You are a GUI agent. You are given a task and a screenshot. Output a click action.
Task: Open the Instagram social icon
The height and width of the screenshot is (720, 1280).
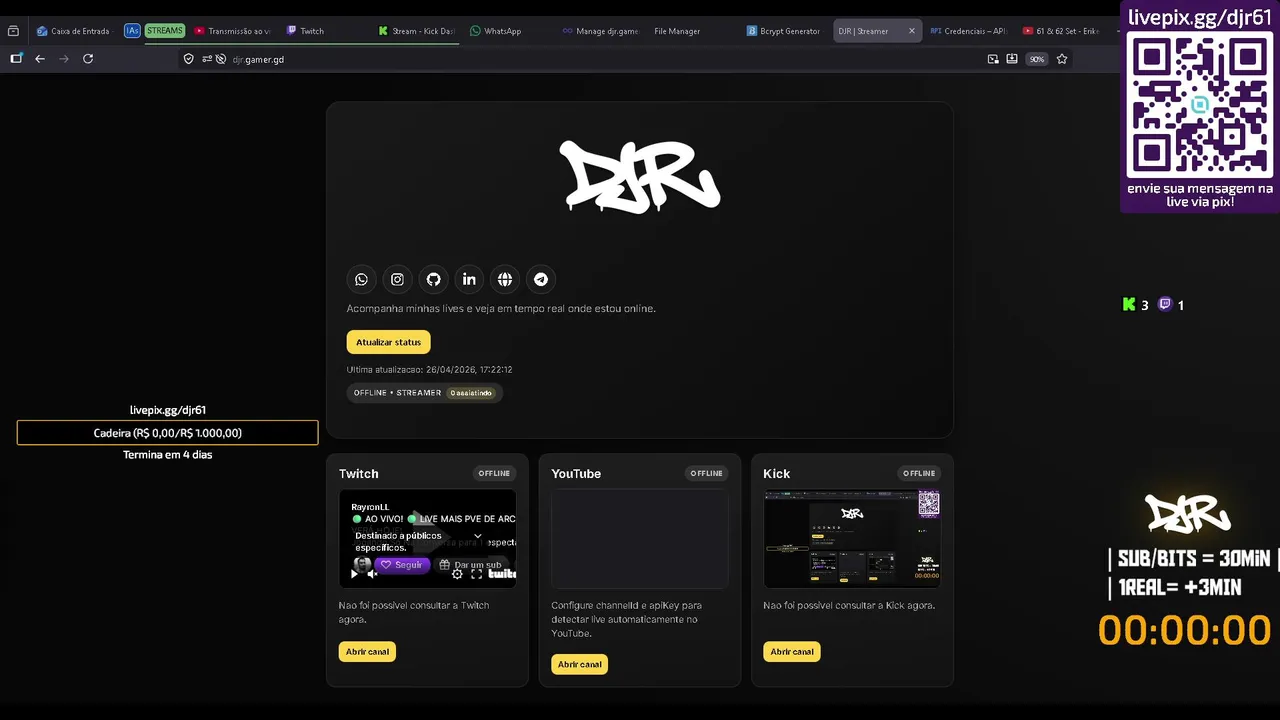click(x=397, y=280)
